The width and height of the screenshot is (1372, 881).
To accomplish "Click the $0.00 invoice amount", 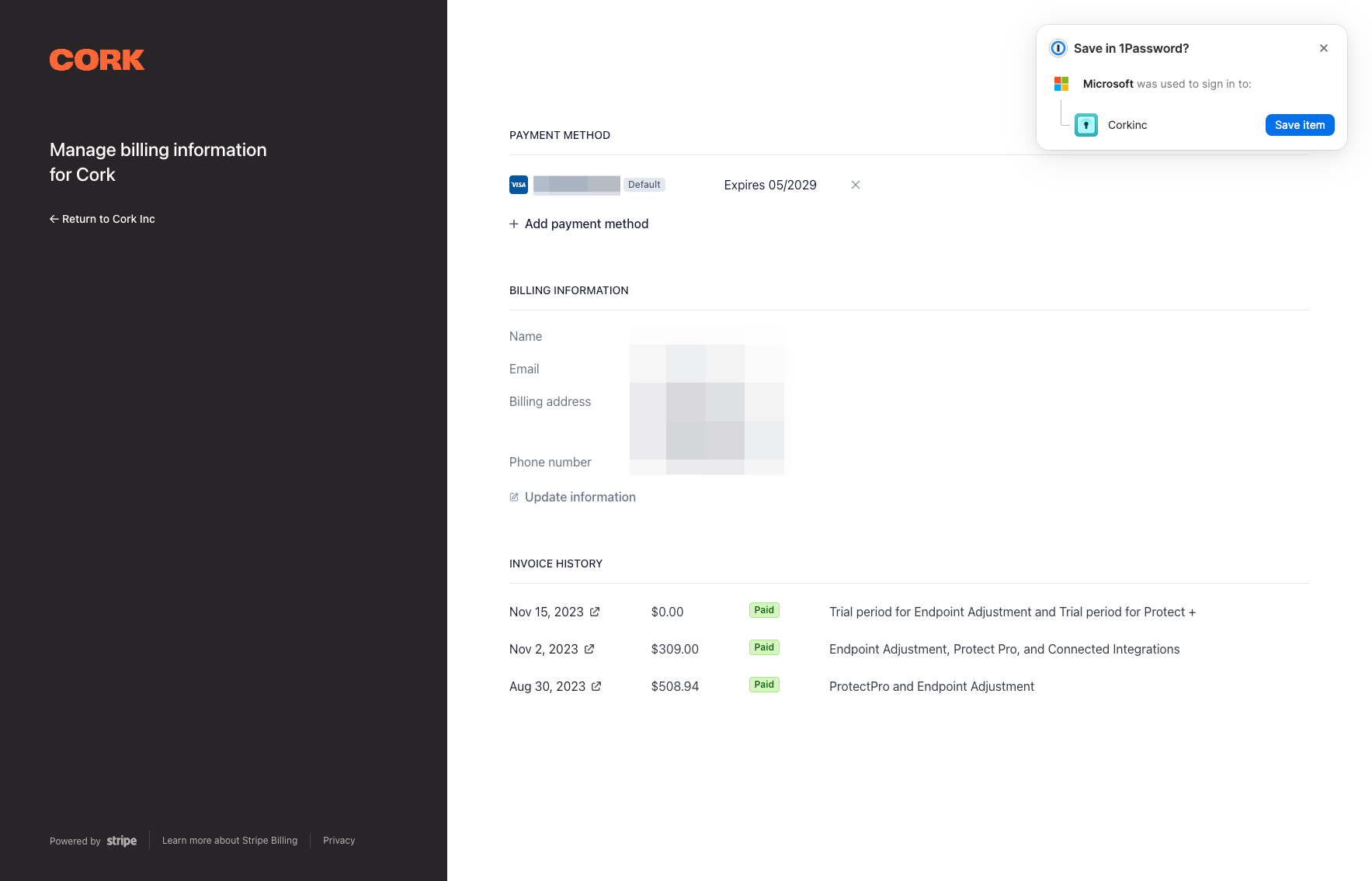I will (668, 612).
